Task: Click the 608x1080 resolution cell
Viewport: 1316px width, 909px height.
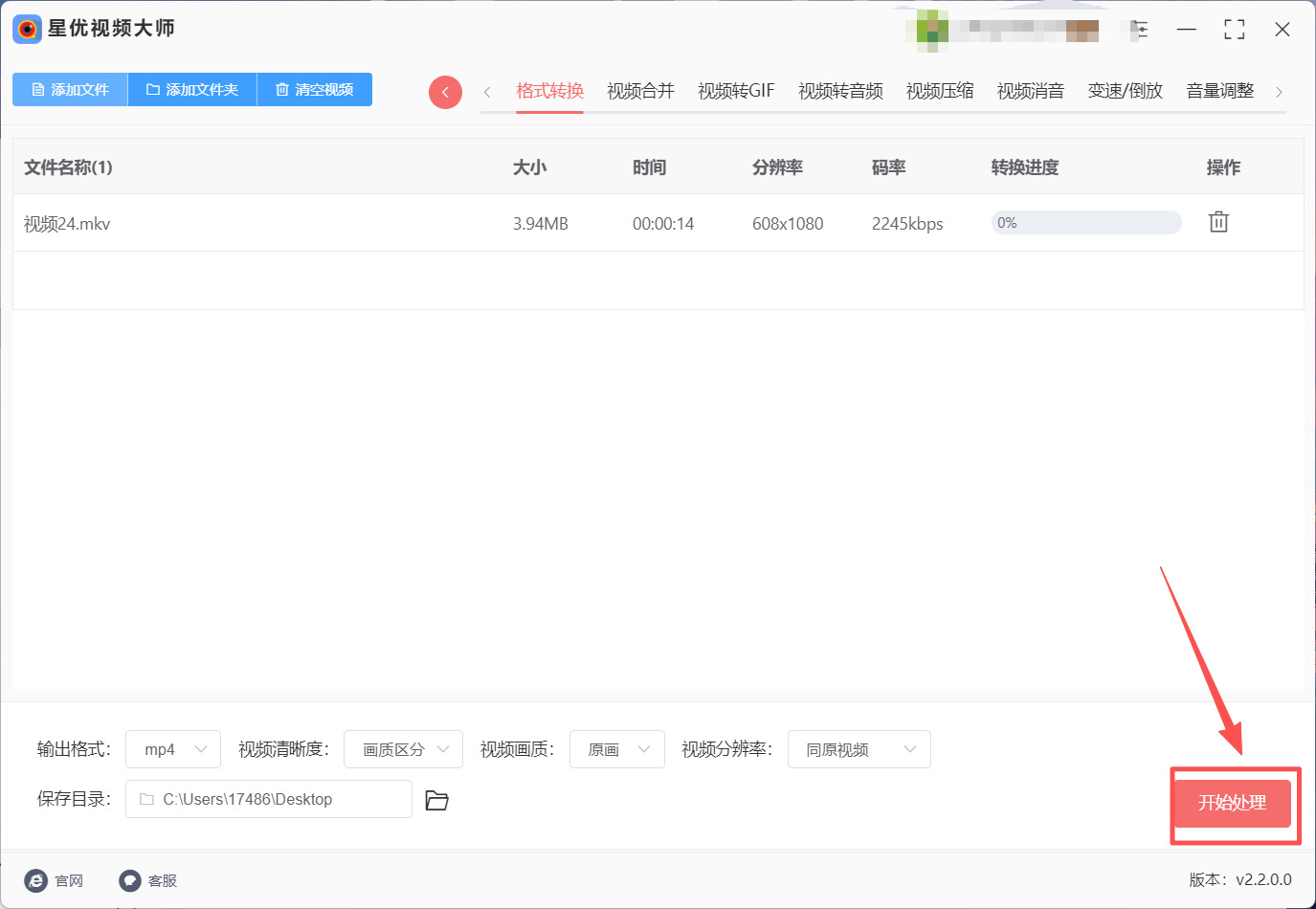Action: click(x=788, y=224)
